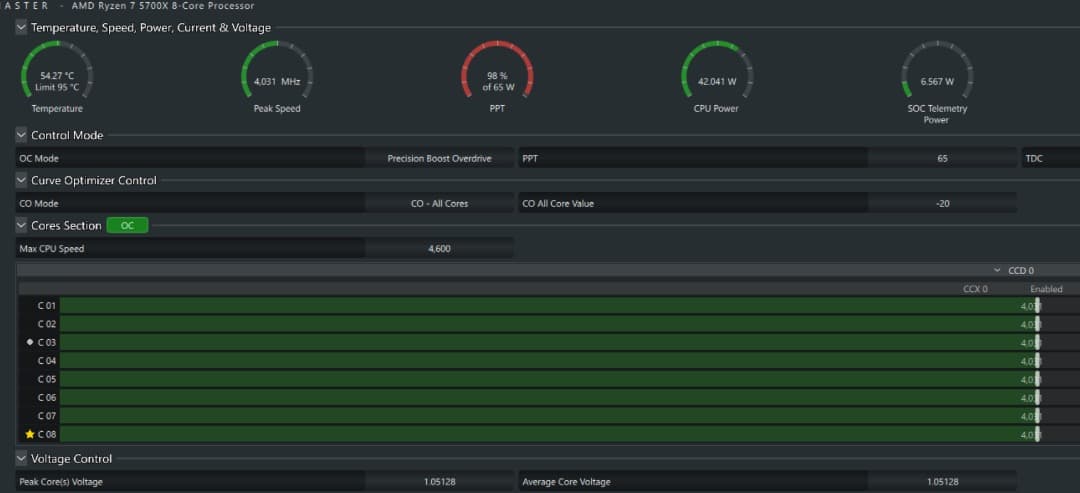Click the CCX 0 label
Viewport: 1080px width, 493px height.
pos(975,289)
